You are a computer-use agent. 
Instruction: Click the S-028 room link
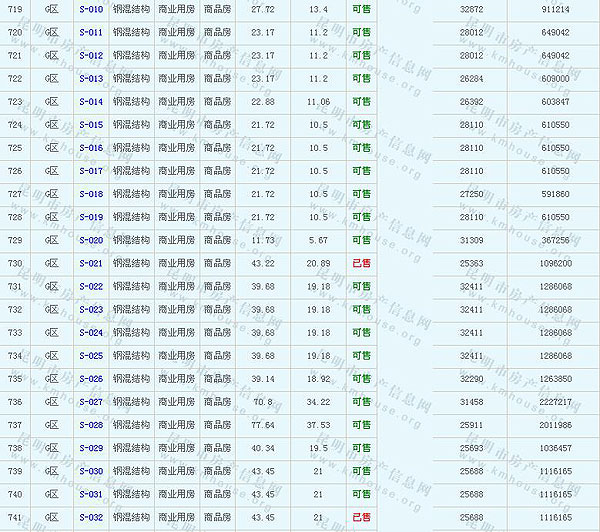(90, 425)
